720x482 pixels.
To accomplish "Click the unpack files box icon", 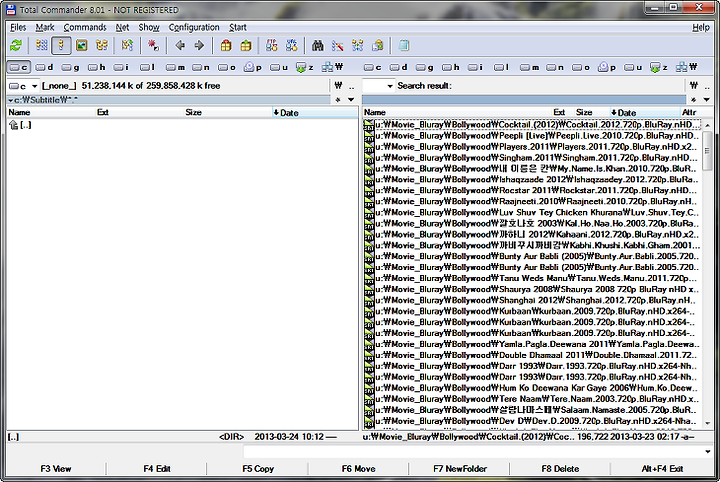I will pos(246,45).
